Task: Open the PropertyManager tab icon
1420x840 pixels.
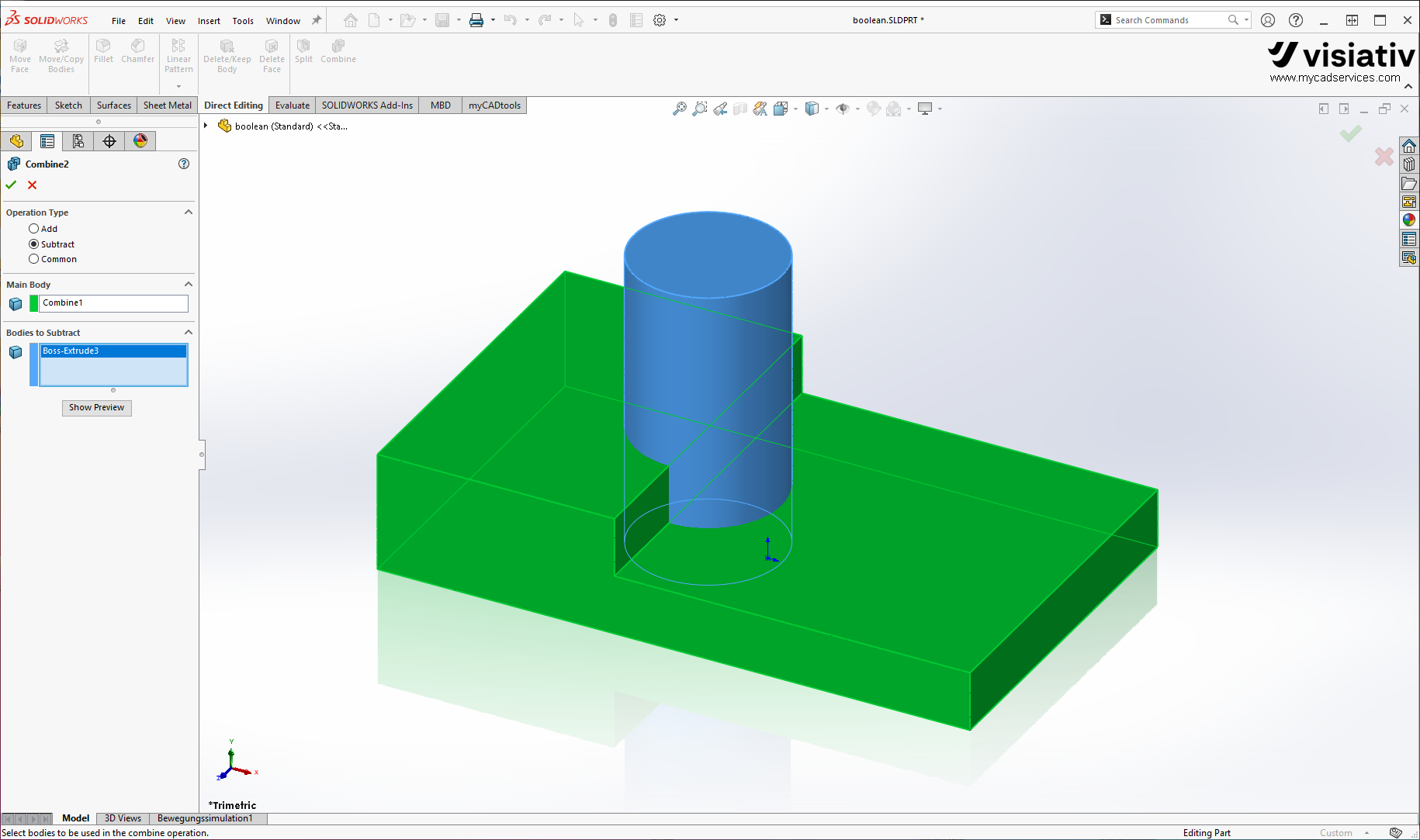Action: [x=47, y=141]
